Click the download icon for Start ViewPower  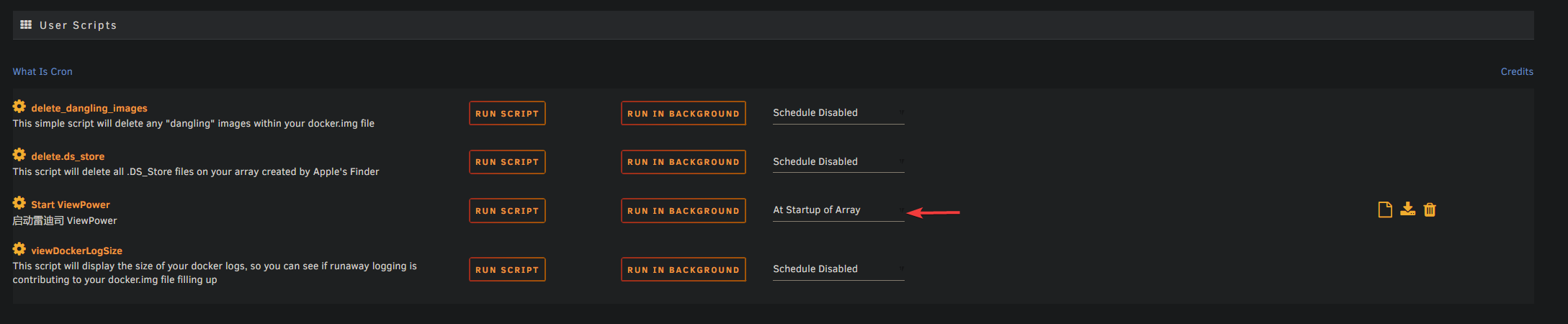[x=1407, y=210]
